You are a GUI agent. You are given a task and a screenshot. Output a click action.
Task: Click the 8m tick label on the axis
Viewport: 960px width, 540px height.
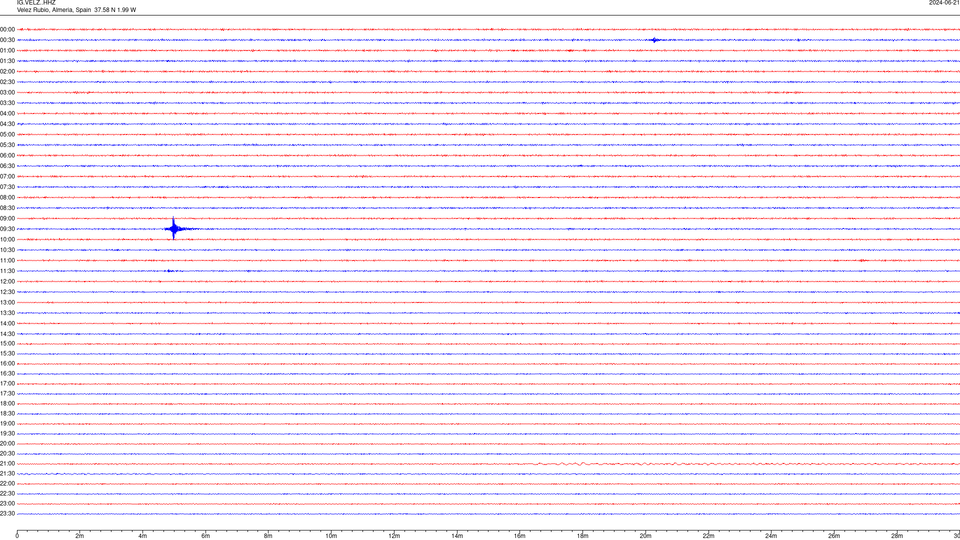point(268,536)
